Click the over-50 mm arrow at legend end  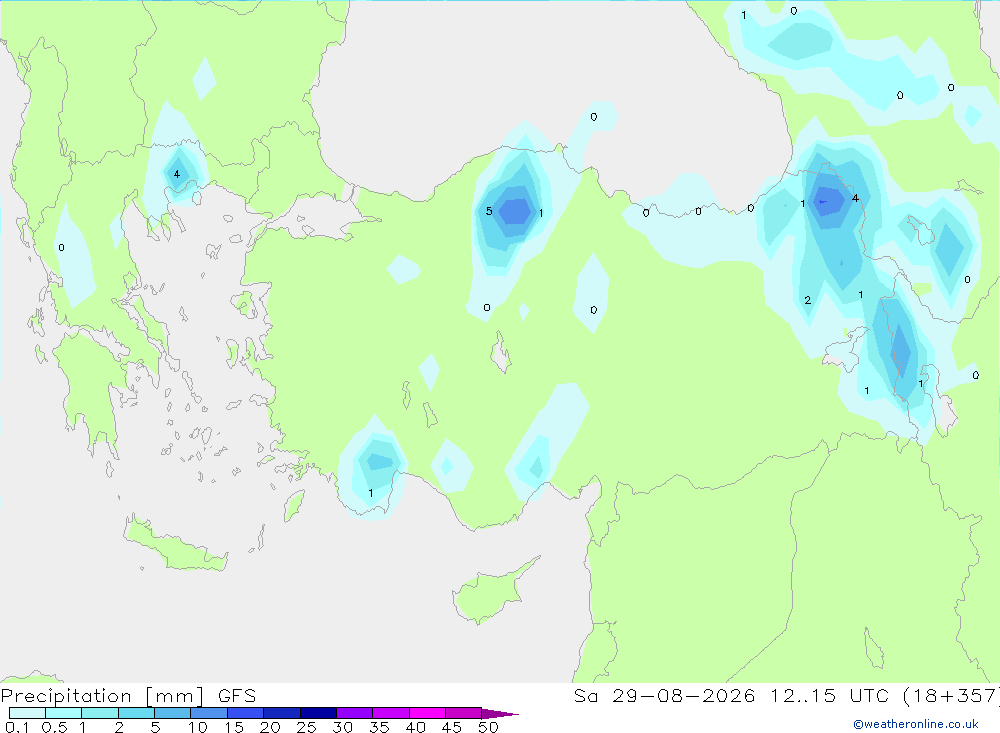tap(499, 714)
